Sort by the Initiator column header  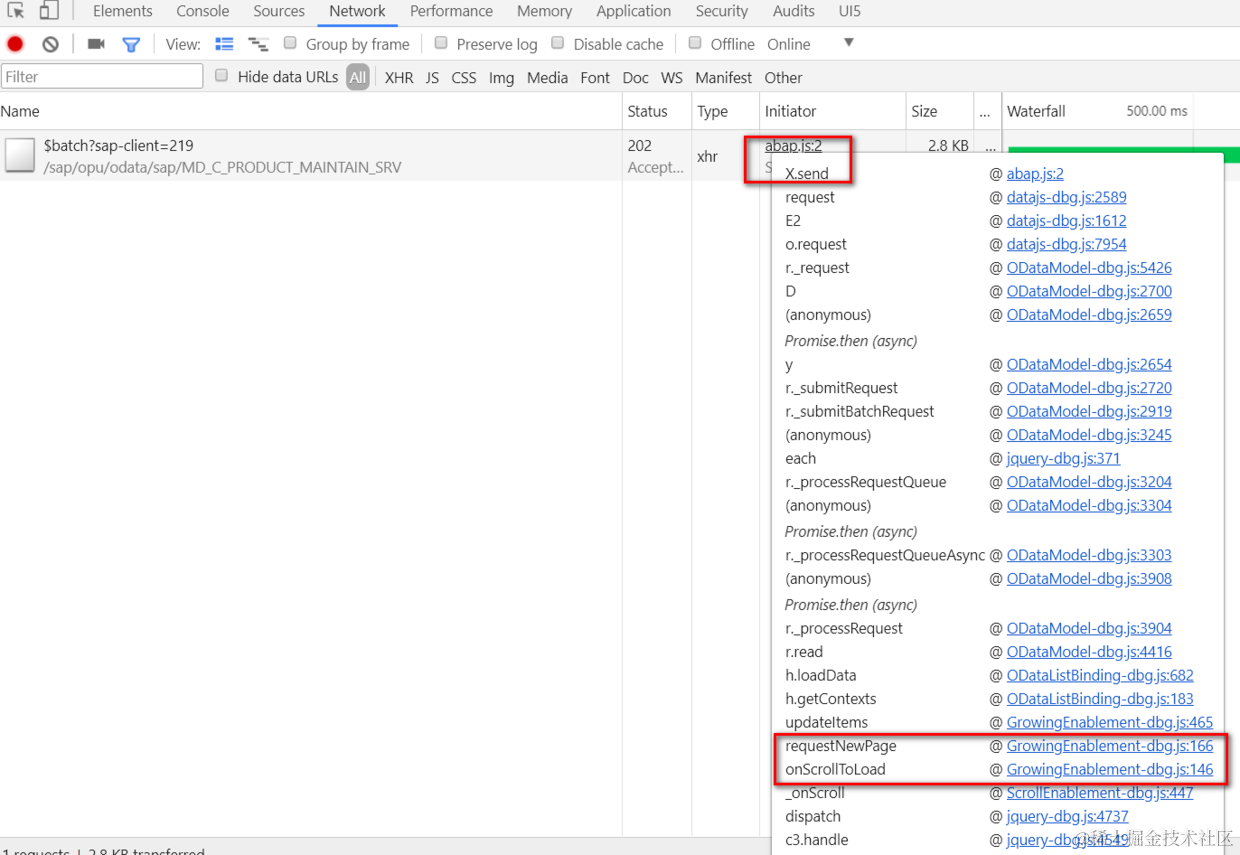(x=830, y=111)
